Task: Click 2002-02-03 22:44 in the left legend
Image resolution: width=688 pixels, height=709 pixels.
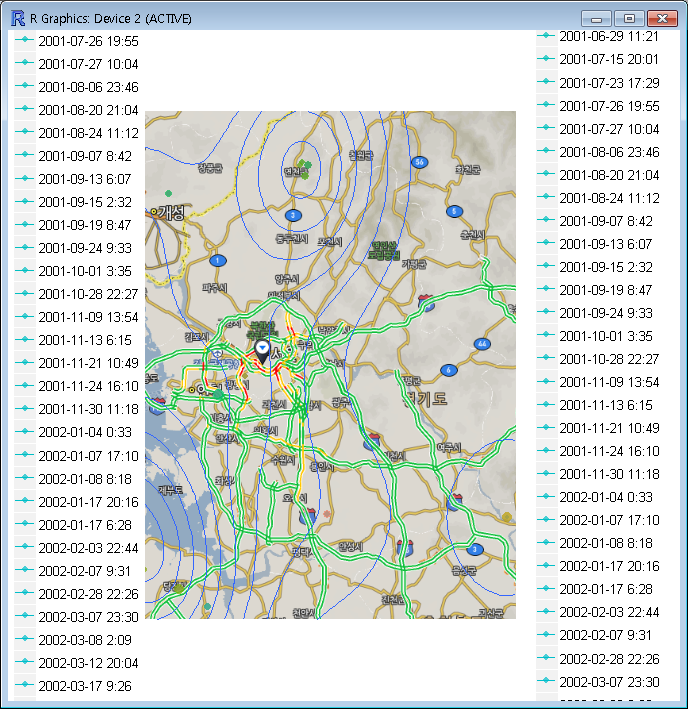Action: (x=88, y=548)
